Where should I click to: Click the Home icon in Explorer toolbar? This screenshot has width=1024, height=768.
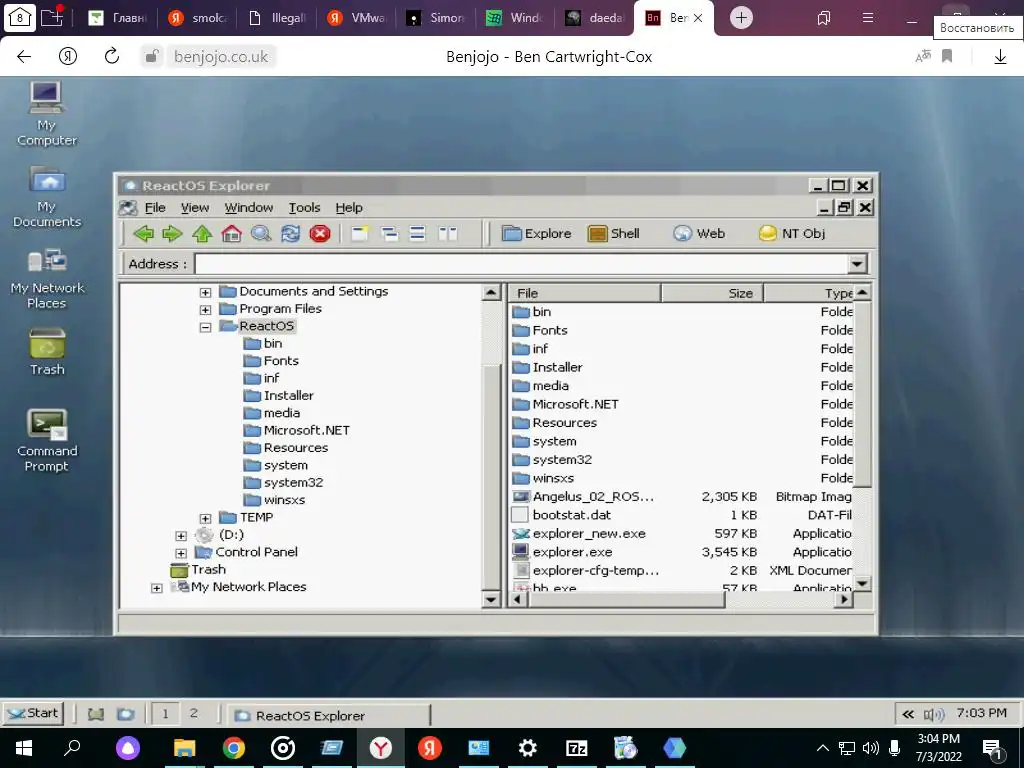coord(231,233)
